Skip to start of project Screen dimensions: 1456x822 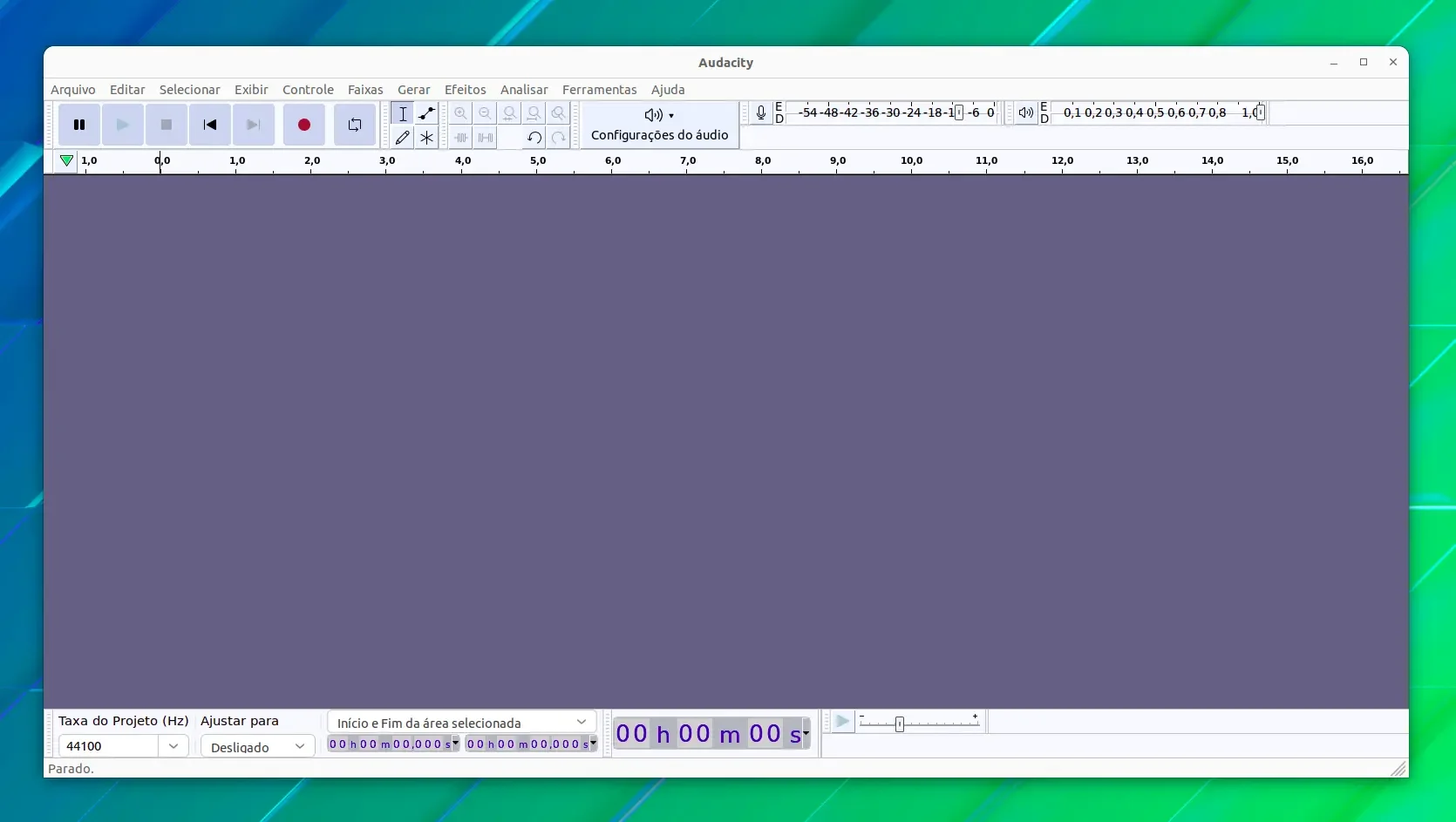pyautogui.click(x=210, y=125)
